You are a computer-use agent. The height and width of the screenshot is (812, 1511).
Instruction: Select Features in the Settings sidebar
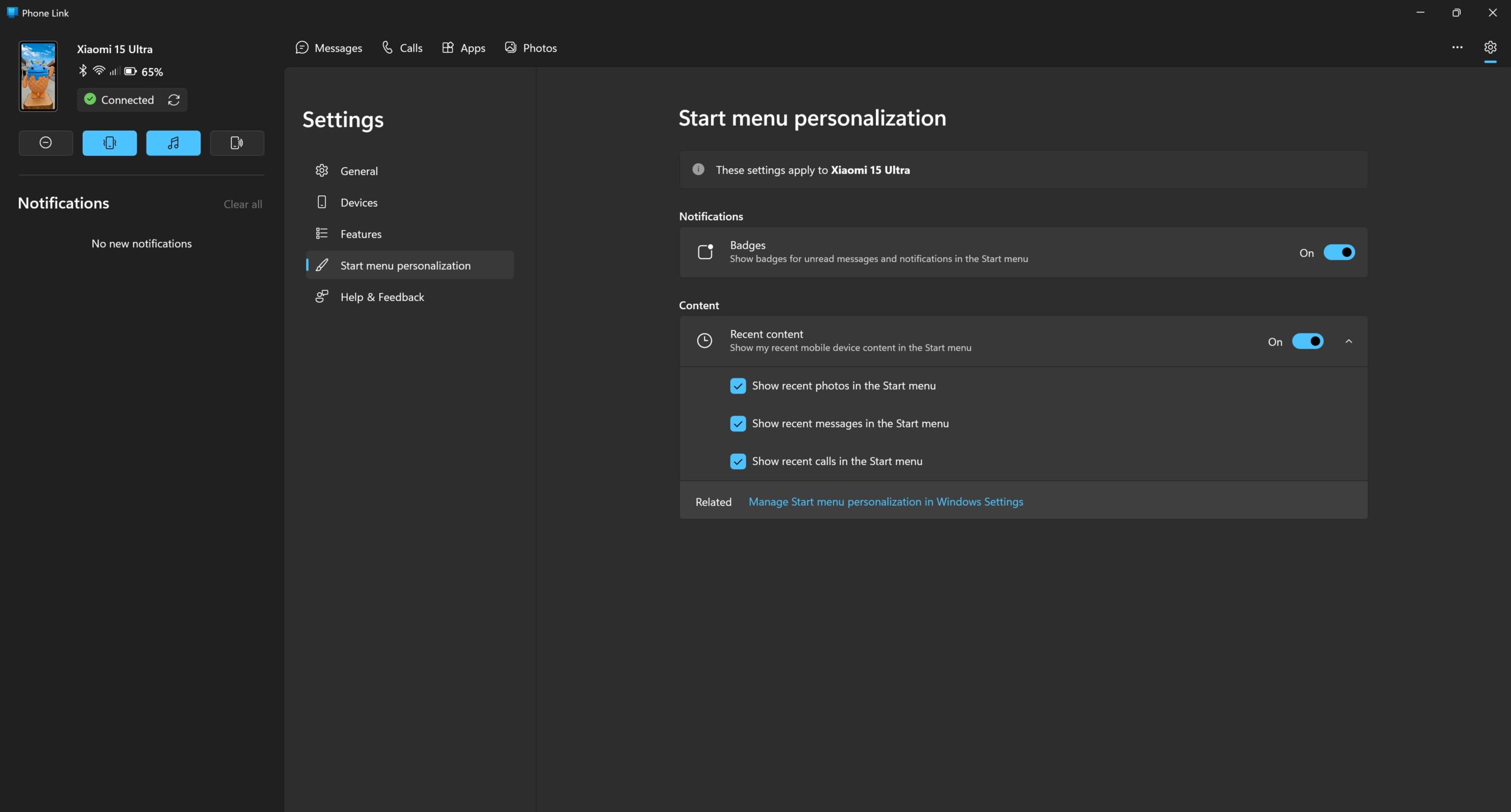tap(361, 234)
